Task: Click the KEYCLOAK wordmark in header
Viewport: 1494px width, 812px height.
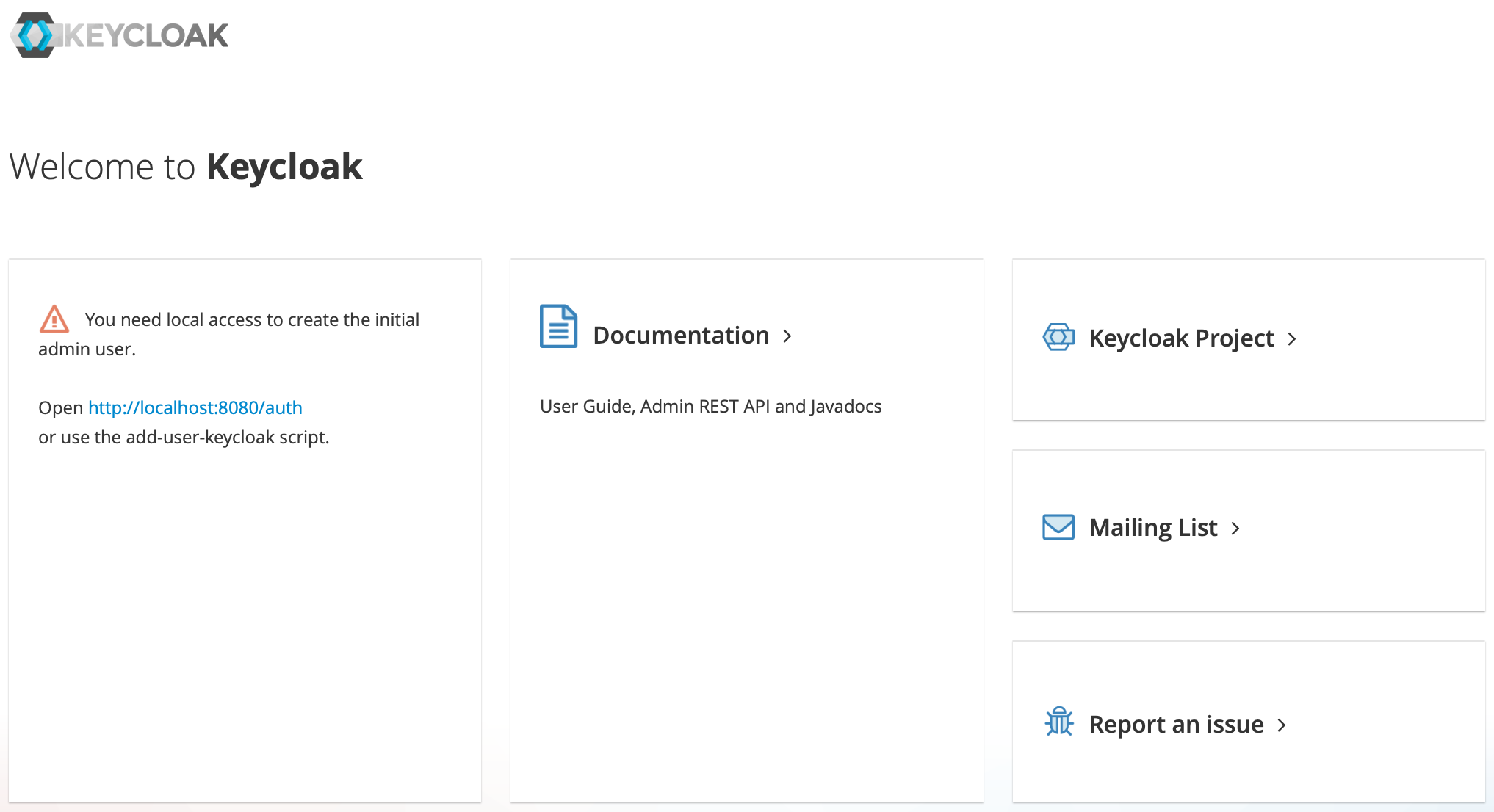Action: (x=145, y=35)
